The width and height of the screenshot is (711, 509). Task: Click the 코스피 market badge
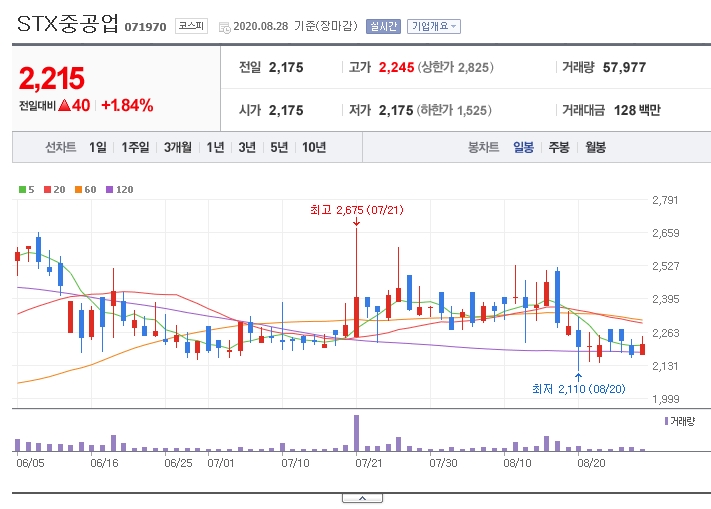tap(191, 26)
